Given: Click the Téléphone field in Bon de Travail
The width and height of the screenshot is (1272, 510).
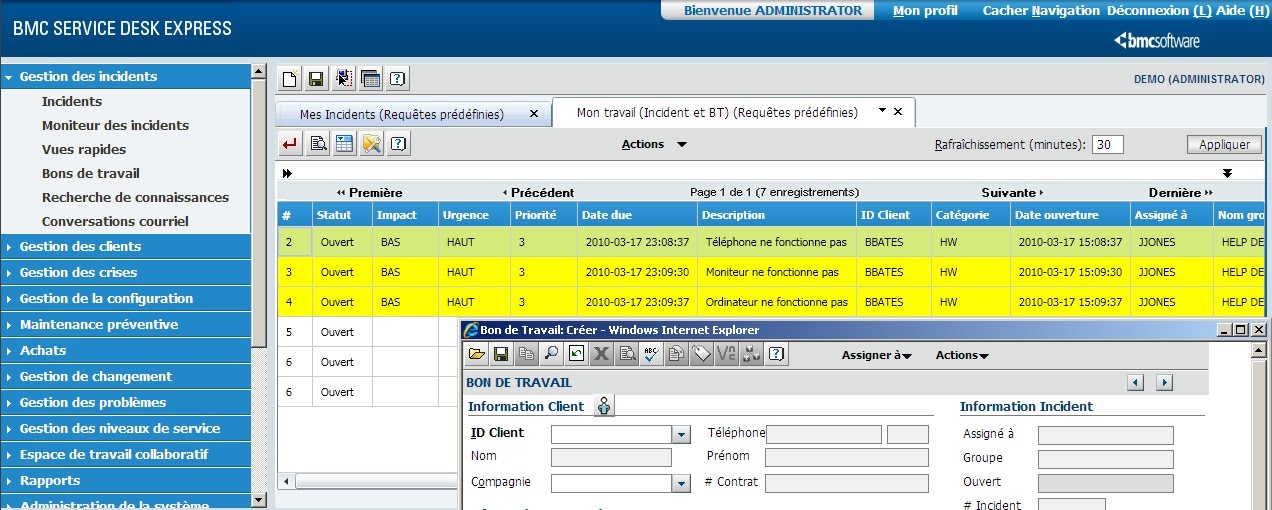Looking at the screenshot, I should pyautogui.click(x=824, y=434).
